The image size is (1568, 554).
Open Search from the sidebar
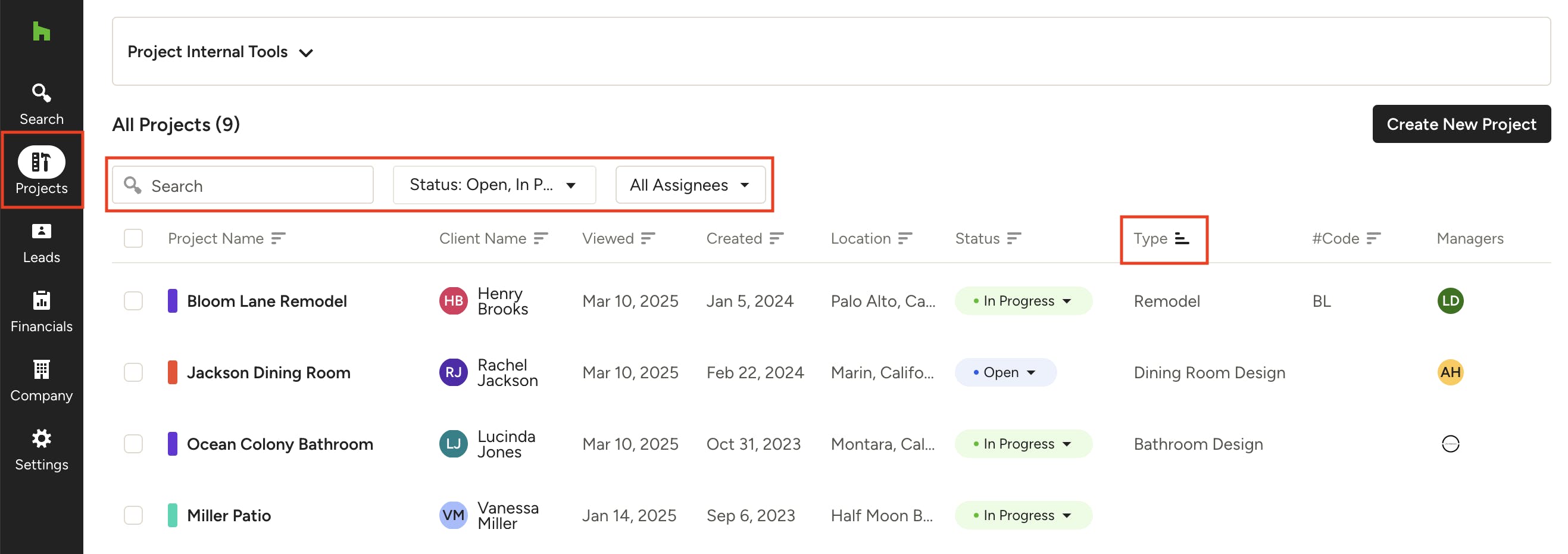[42, 105]
